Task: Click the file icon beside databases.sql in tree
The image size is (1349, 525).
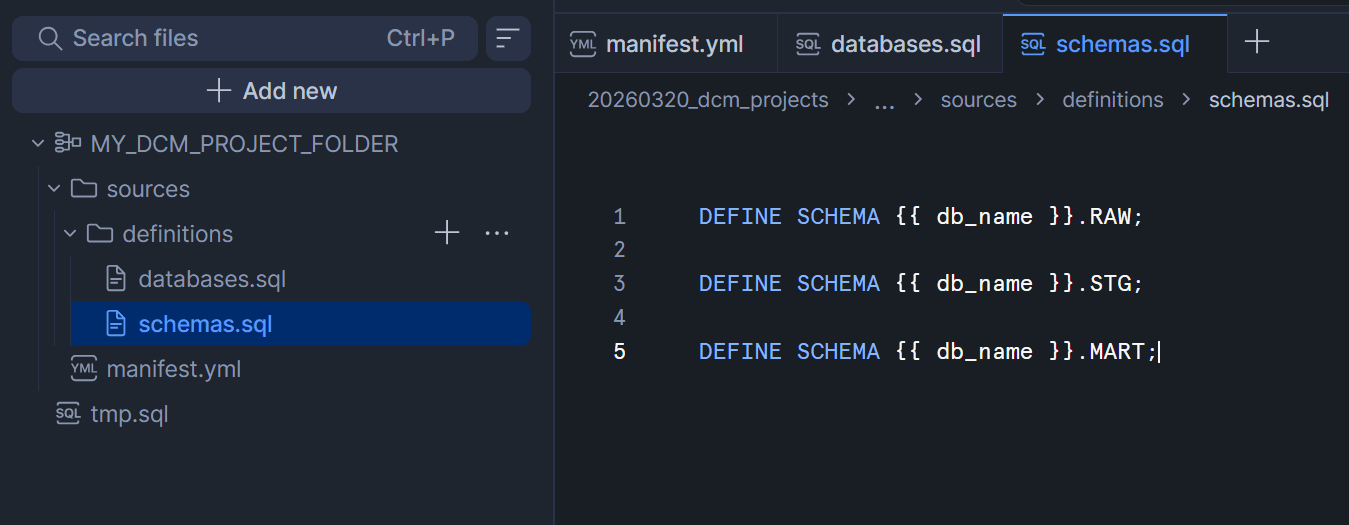Action: coord(116,279)
